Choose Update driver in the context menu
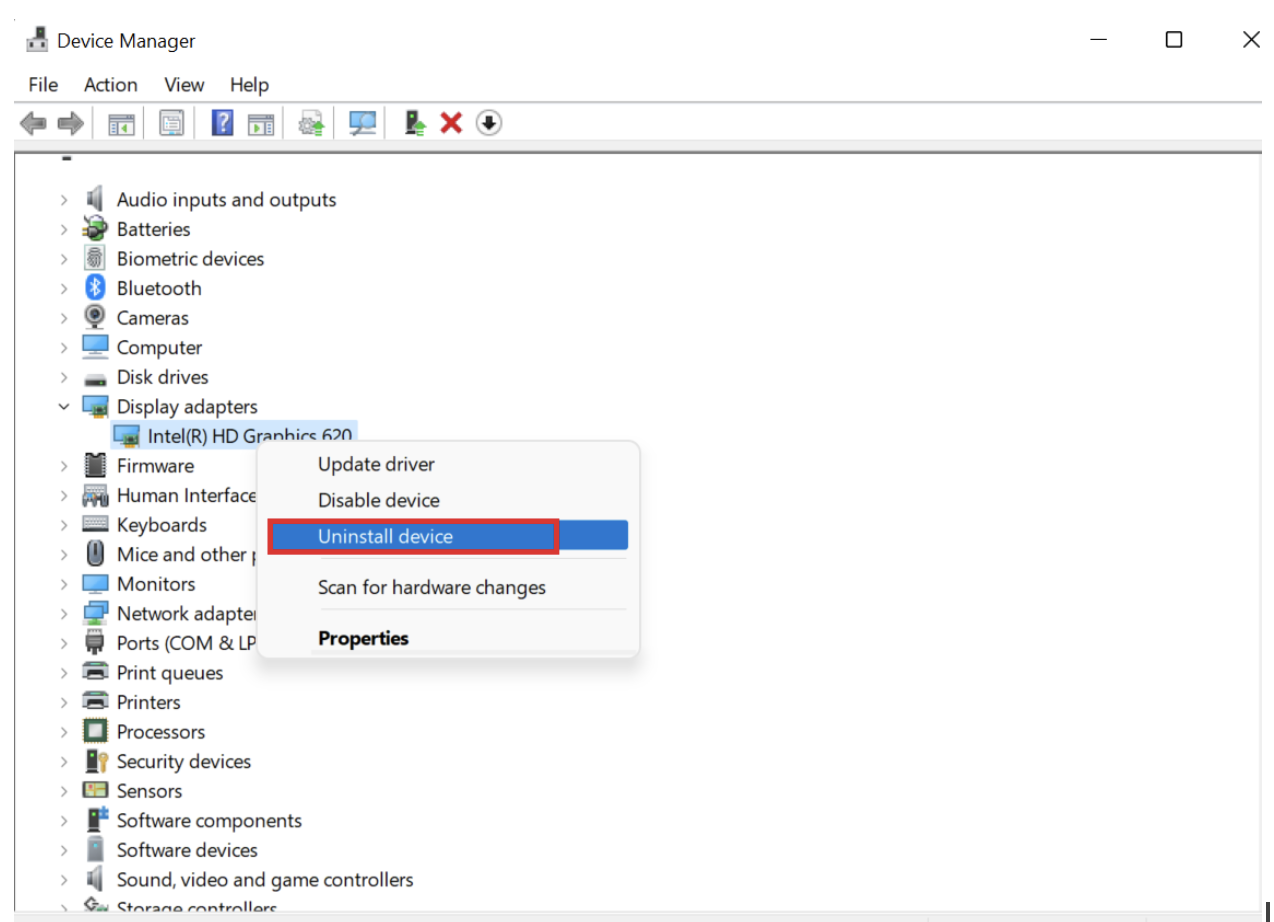 [376, 464]
